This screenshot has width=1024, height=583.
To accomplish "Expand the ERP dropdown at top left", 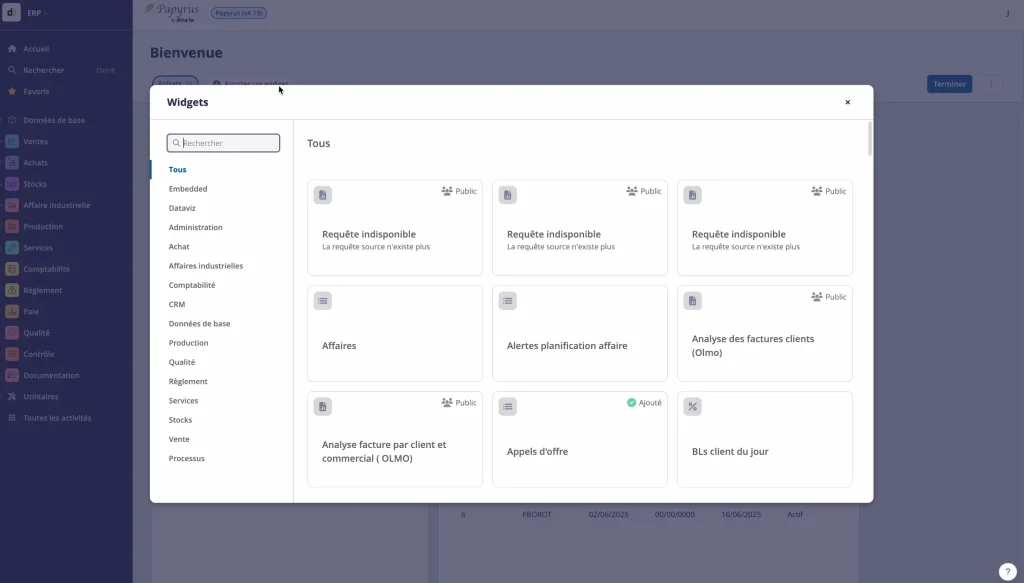I will point(38,13).
